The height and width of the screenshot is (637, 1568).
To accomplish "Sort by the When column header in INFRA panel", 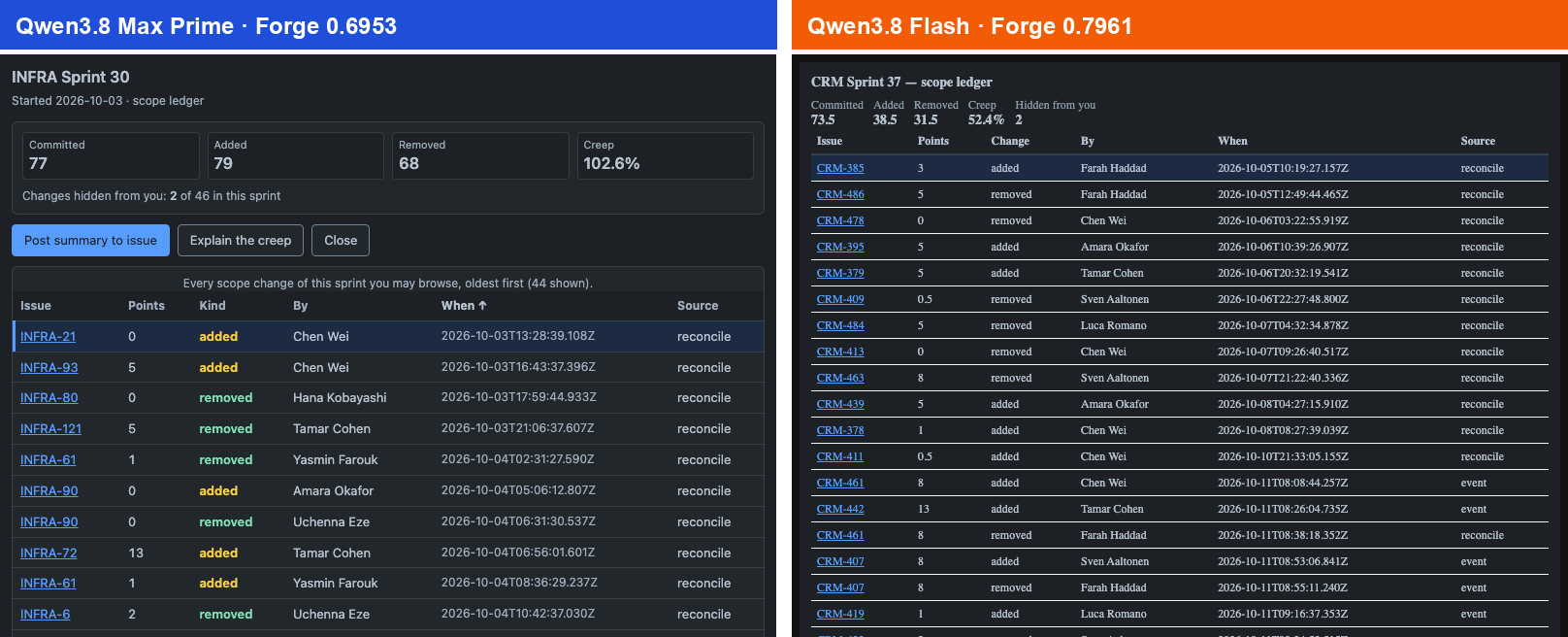I will [464, 306].
